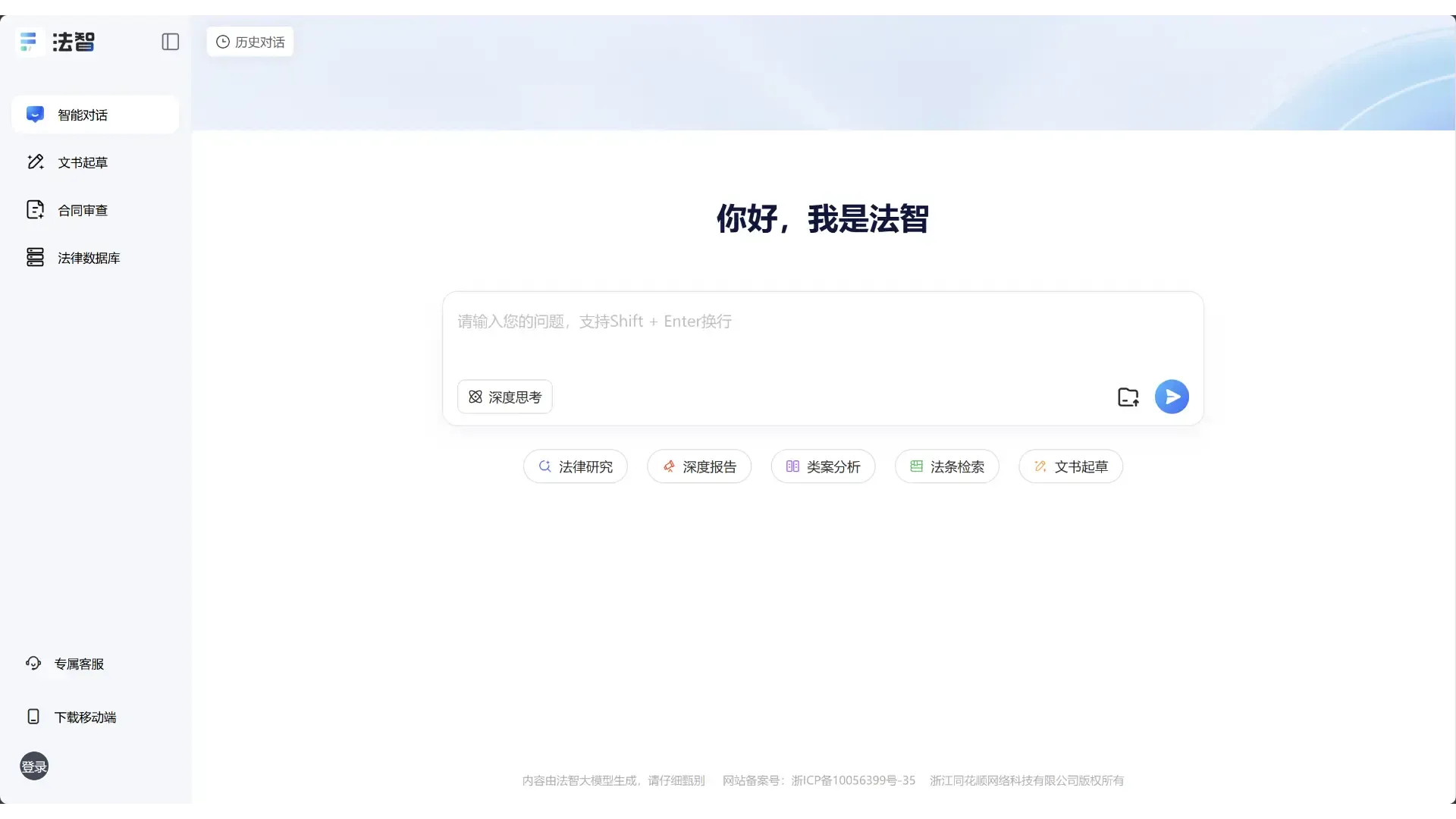Select 智能对话 in sidebar
This screenshot has width=1456, height=819.
96,115
